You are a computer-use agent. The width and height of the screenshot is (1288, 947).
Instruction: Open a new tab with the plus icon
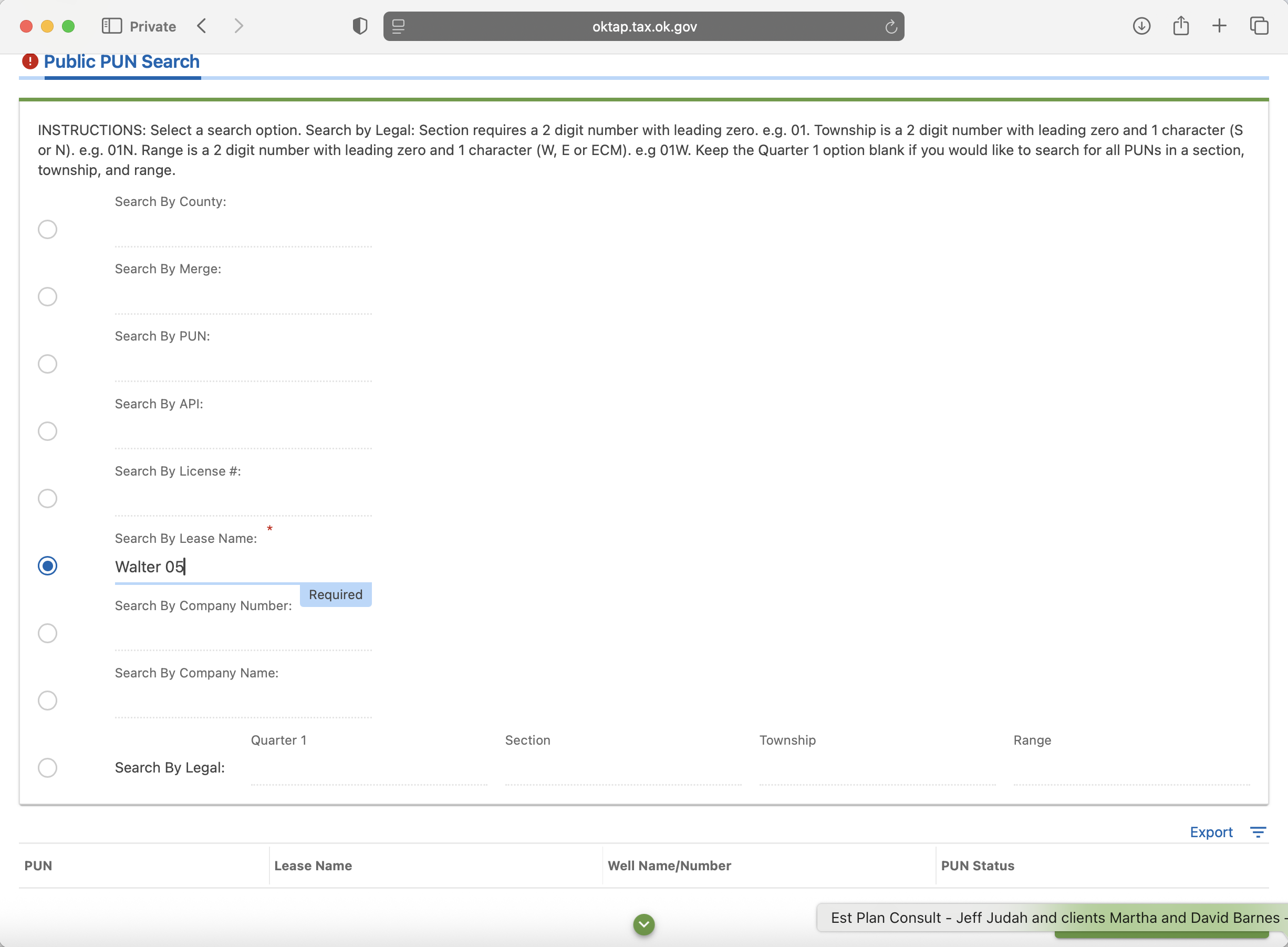(x=1220, y=26)
